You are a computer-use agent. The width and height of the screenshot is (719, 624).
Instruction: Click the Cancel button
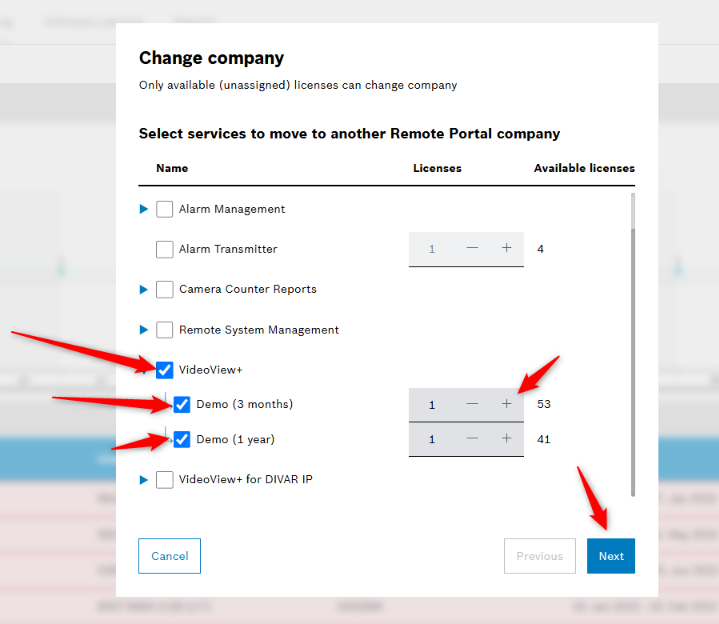(x=169, y=556)
